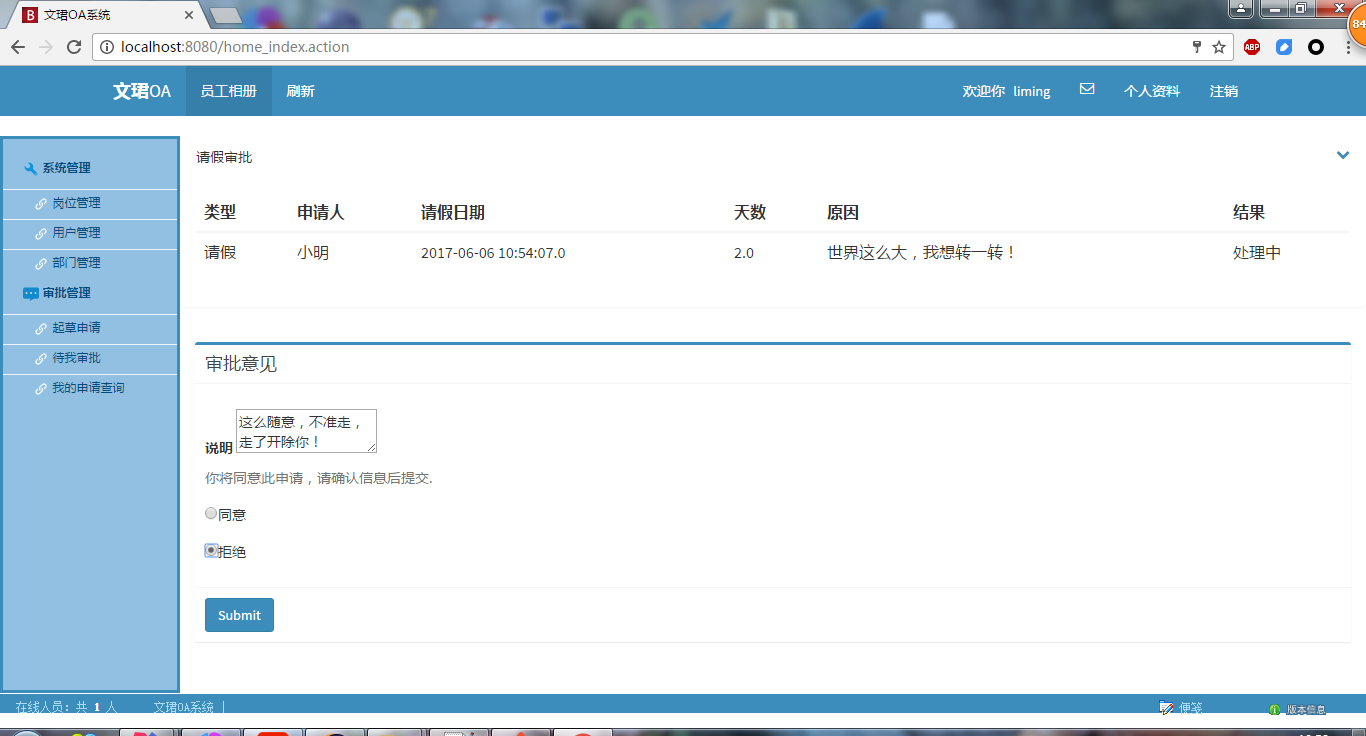Select the 拒绝 radio button

[x=211, y=550]
